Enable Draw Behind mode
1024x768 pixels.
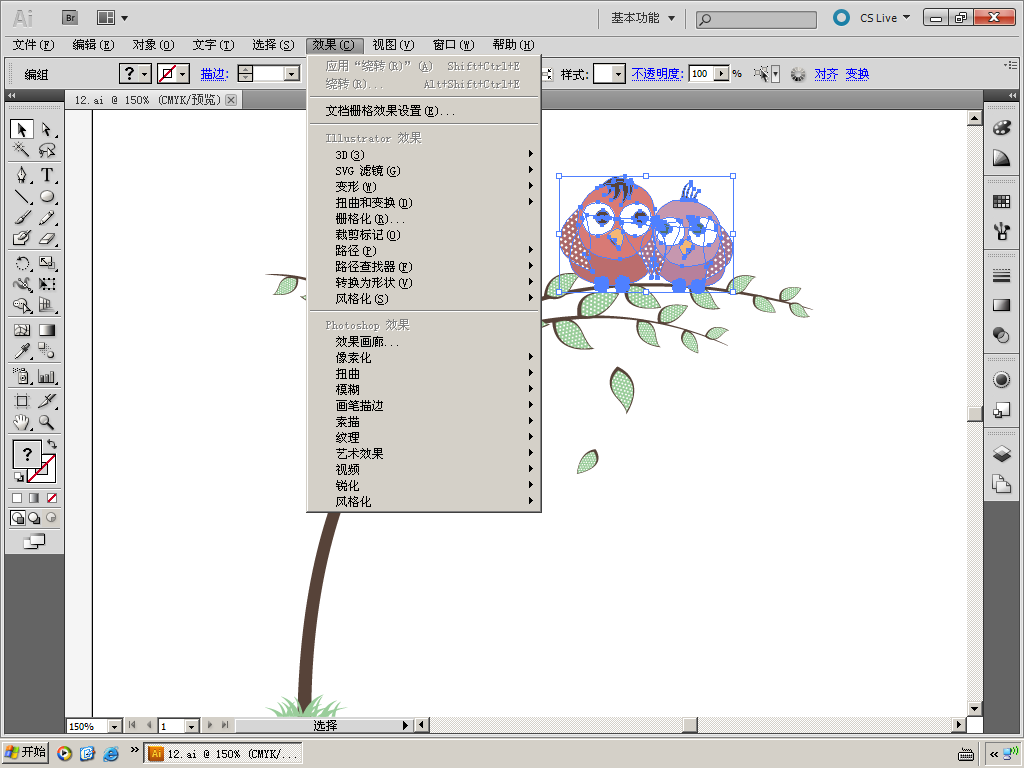(34, 518)
